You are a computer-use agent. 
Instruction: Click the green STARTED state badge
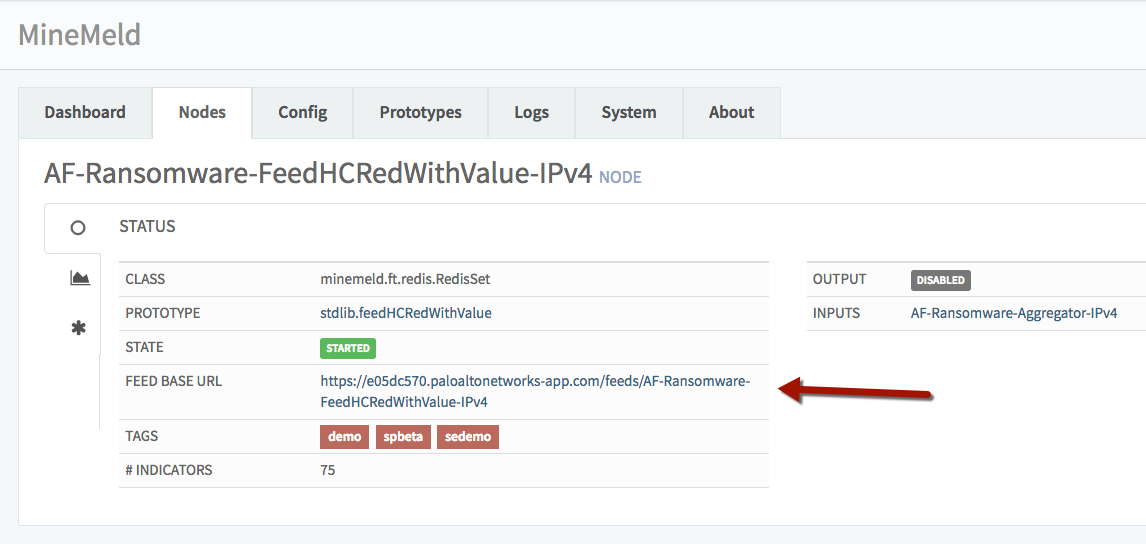pos(347,348)
